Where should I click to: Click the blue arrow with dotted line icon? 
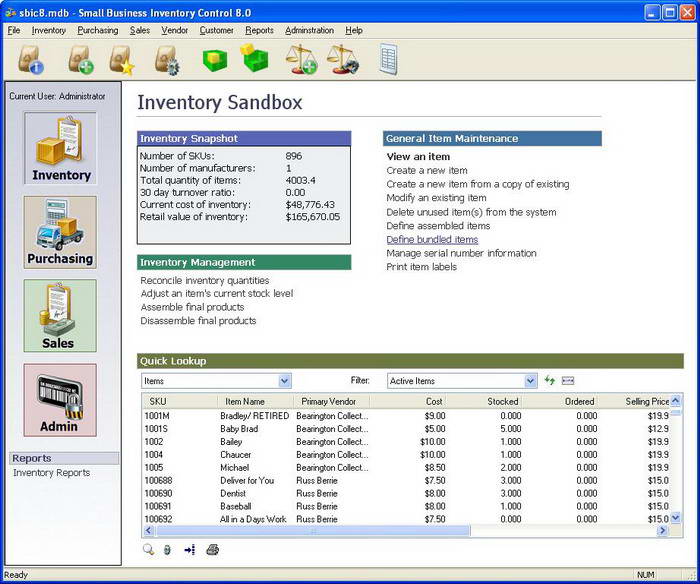coord(189,550)
